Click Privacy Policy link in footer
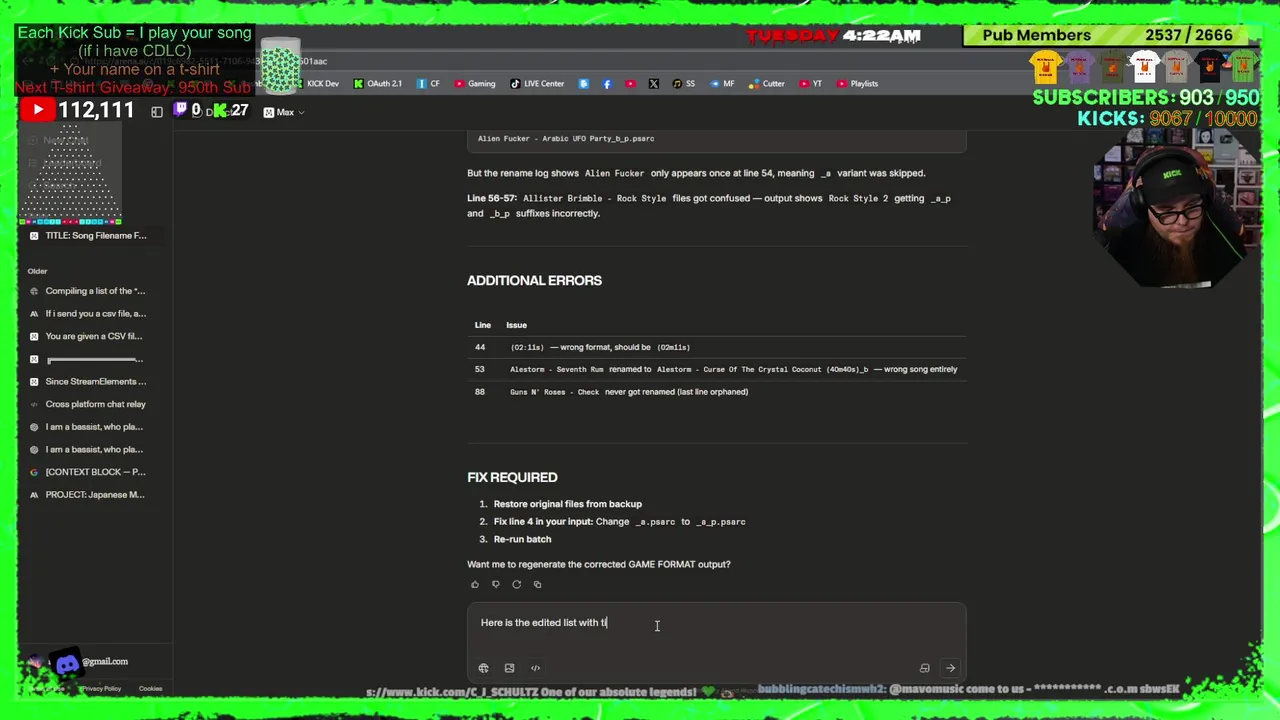This screenshot has height=720, width=1280. [x=100, y=689]
